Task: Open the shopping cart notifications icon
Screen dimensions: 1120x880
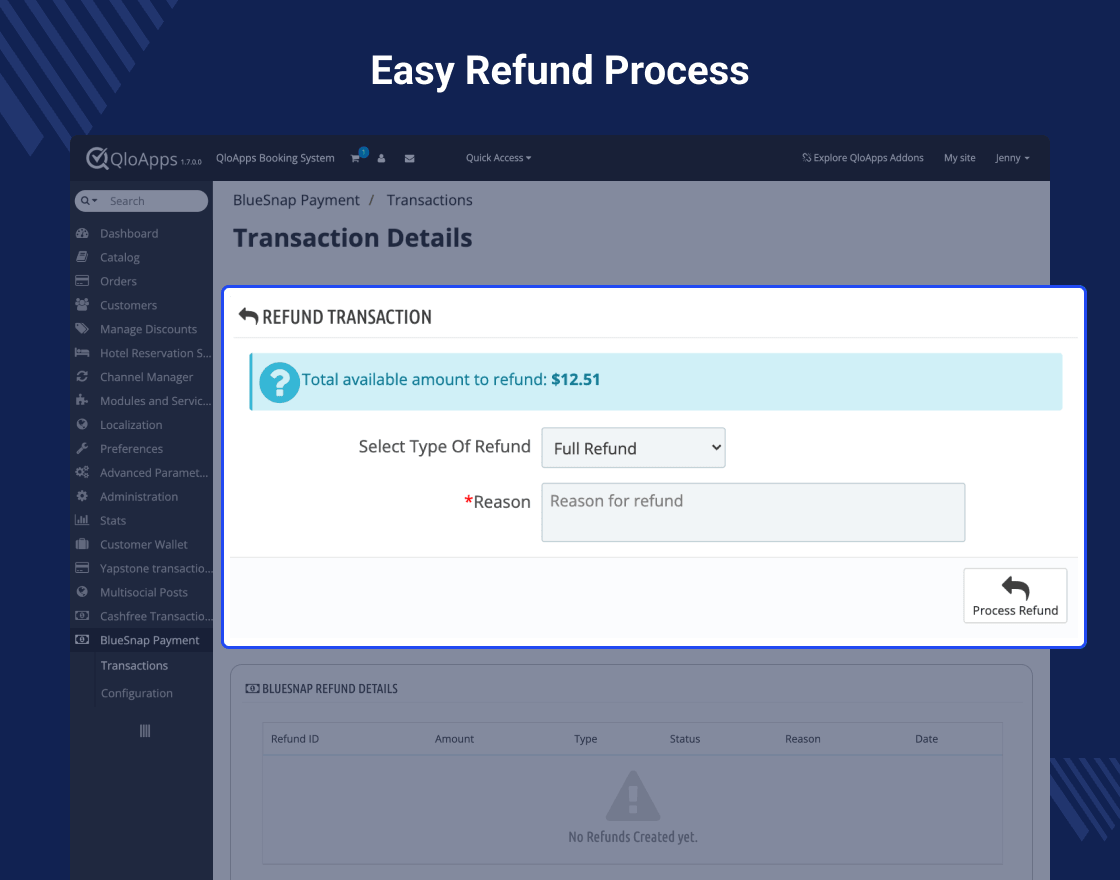Action: click(356, 158)
